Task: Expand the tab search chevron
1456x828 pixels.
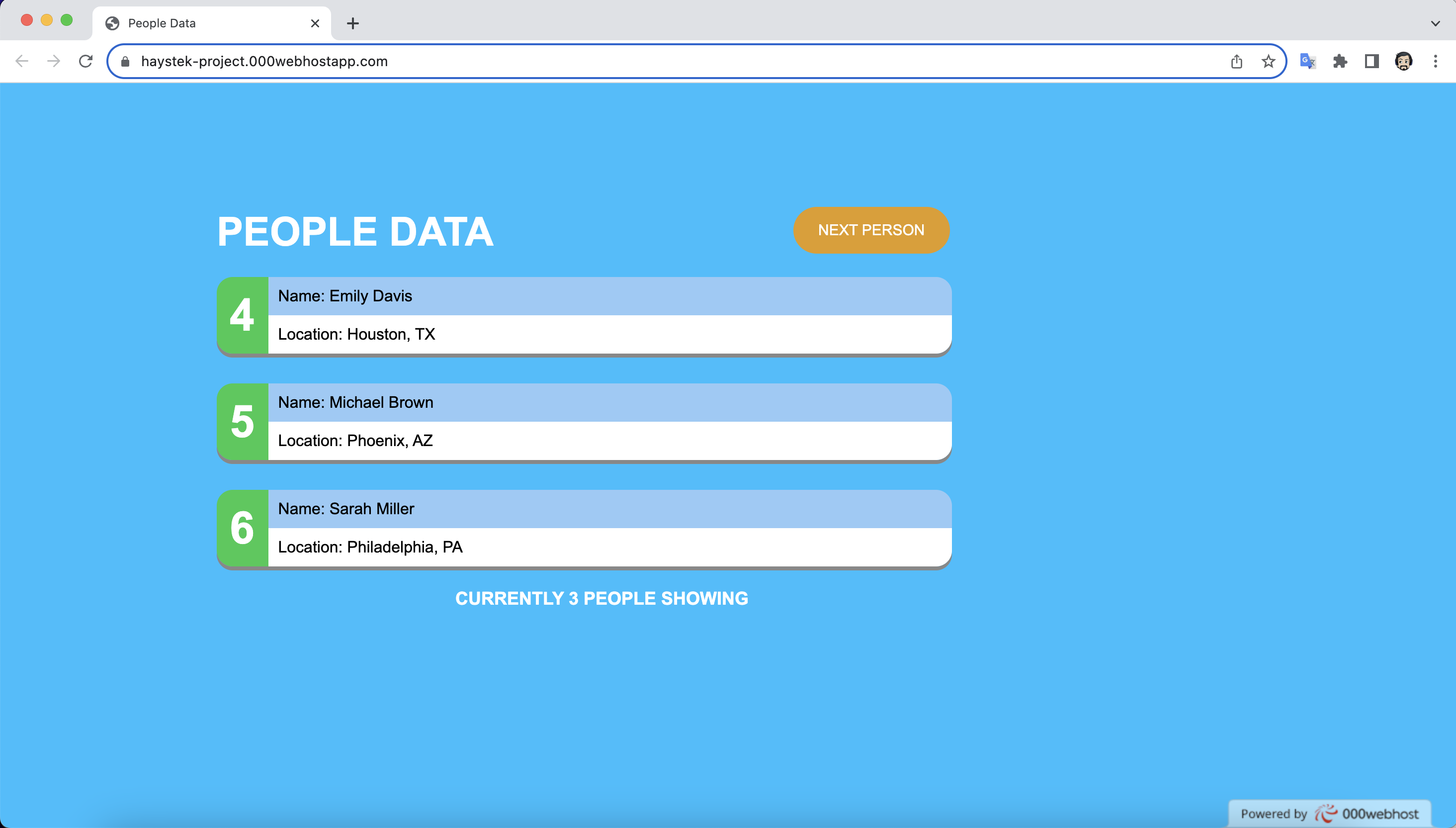Action: [x=1435, y=23]
